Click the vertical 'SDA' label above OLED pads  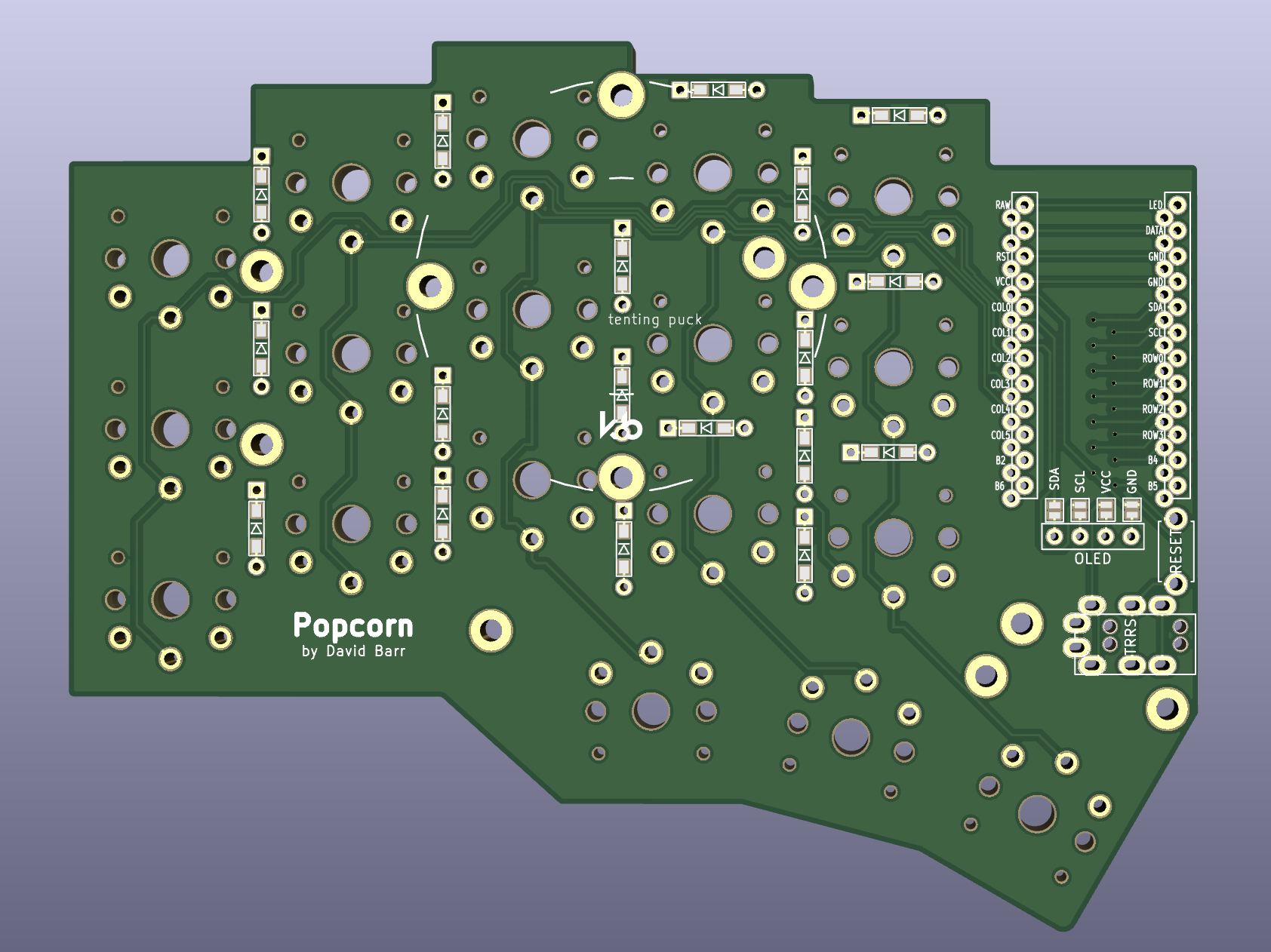[1054, 480]
